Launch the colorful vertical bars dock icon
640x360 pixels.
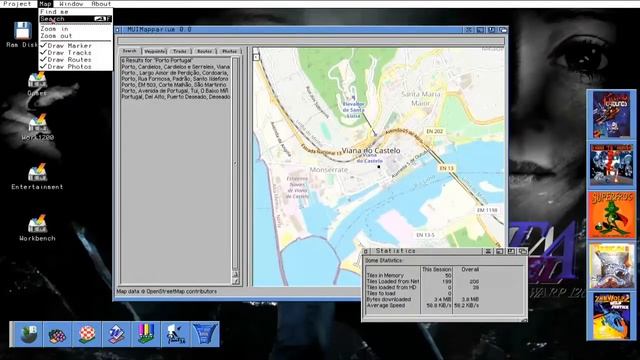pyautogui.click(x=146, y=334)
